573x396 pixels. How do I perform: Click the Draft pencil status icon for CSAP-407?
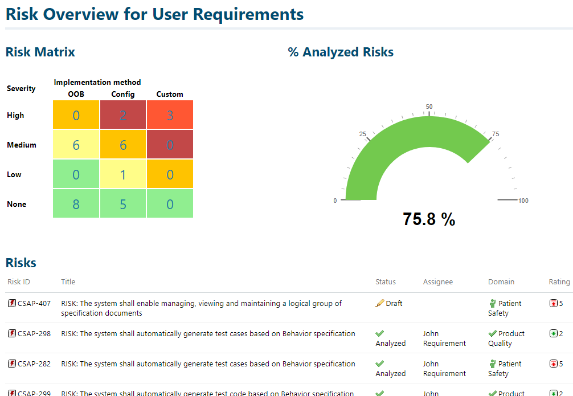click(x=380, y=303)
